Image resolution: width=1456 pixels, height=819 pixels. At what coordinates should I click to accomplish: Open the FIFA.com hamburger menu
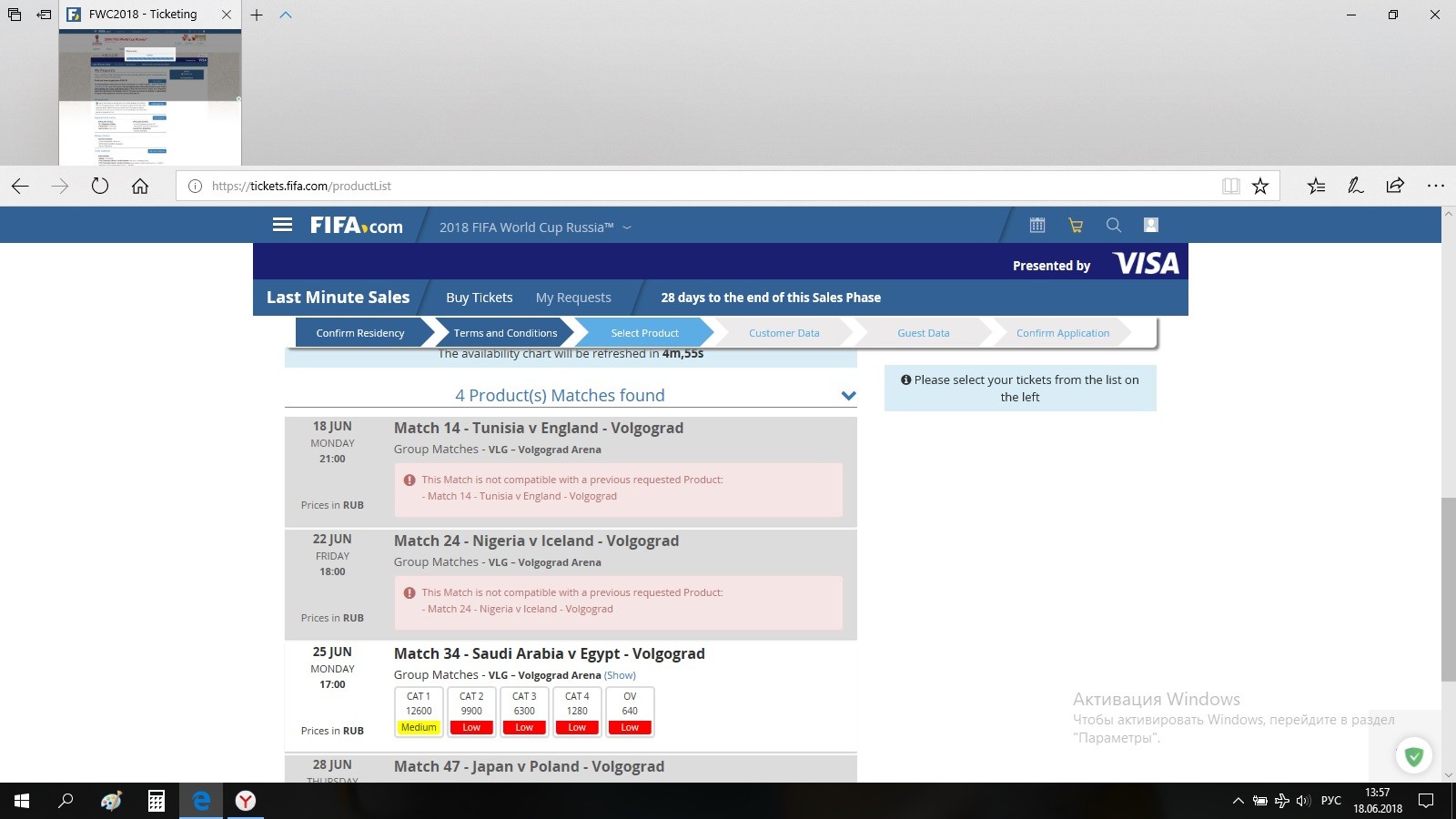point(282,225)
